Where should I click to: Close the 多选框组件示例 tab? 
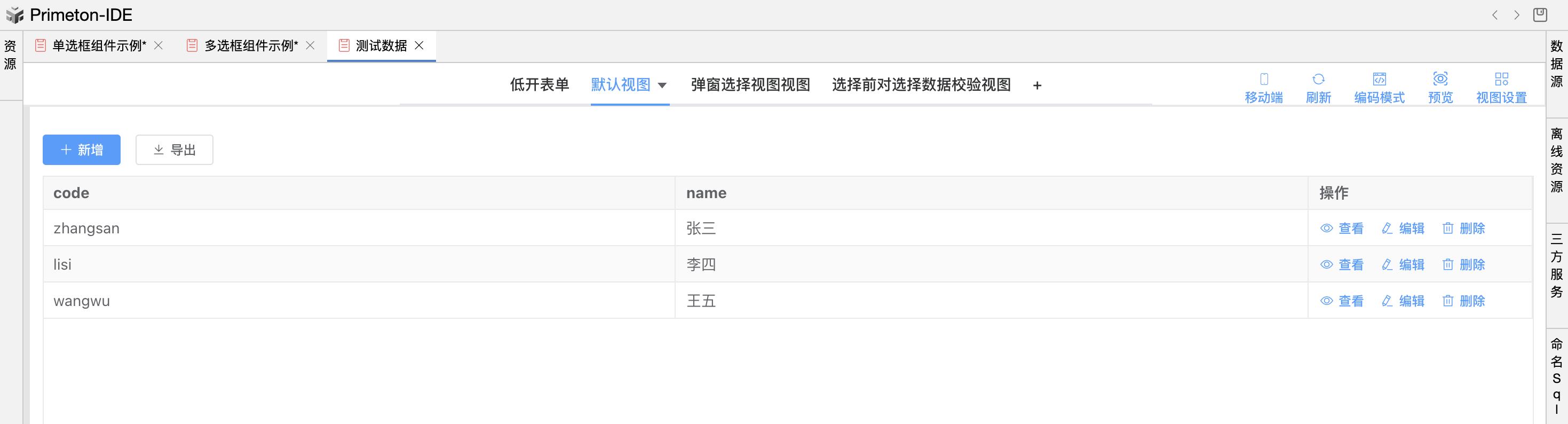[311, 46]
